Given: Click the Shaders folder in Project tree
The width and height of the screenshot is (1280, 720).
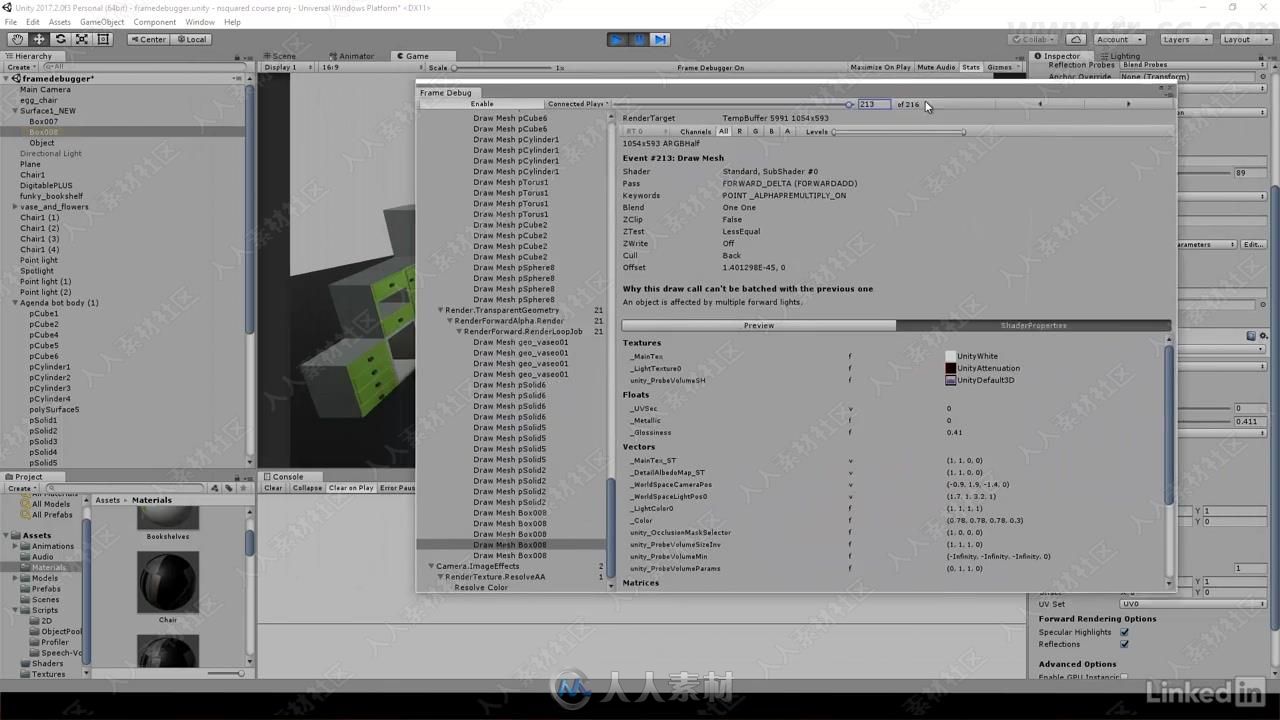Looking at the screenshot, I should [x=47, y=663].
